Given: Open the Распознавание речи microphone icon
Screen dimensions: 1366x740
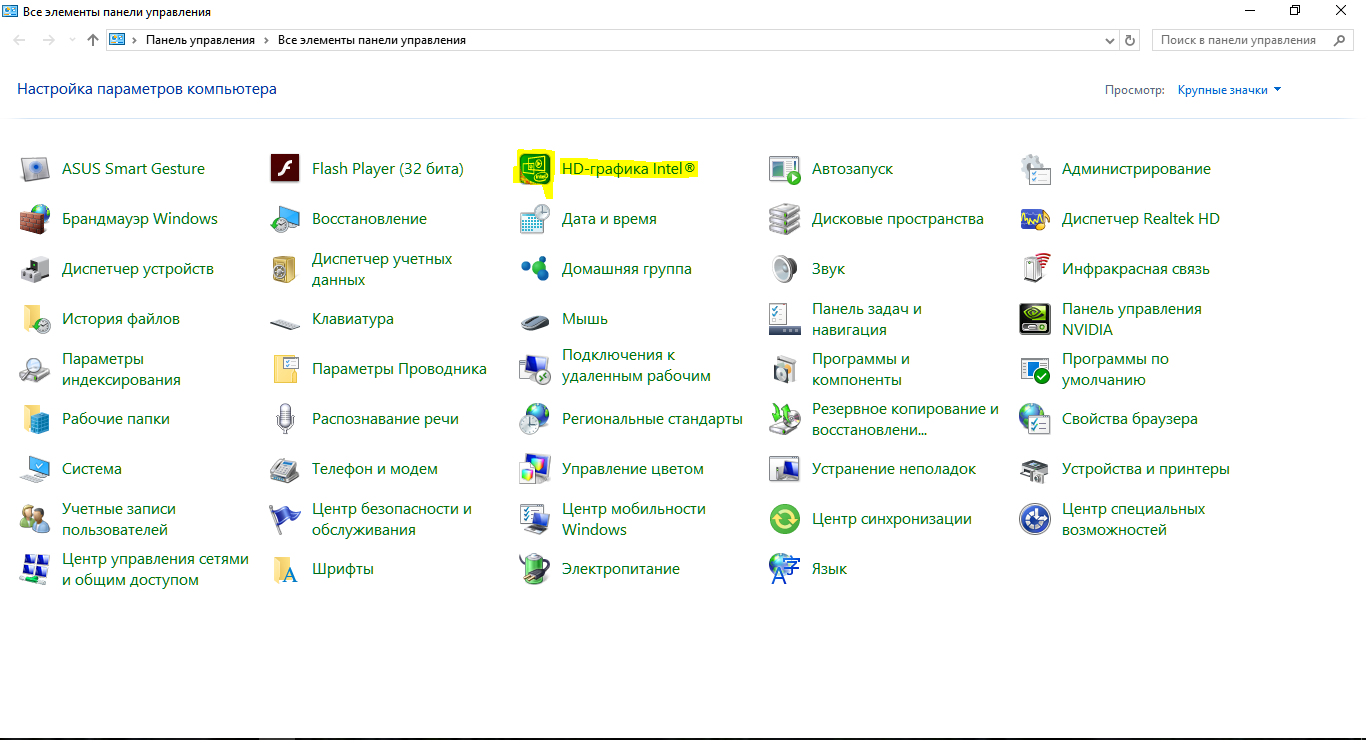Looking at the screenshot, I should (x=285, y=419).
